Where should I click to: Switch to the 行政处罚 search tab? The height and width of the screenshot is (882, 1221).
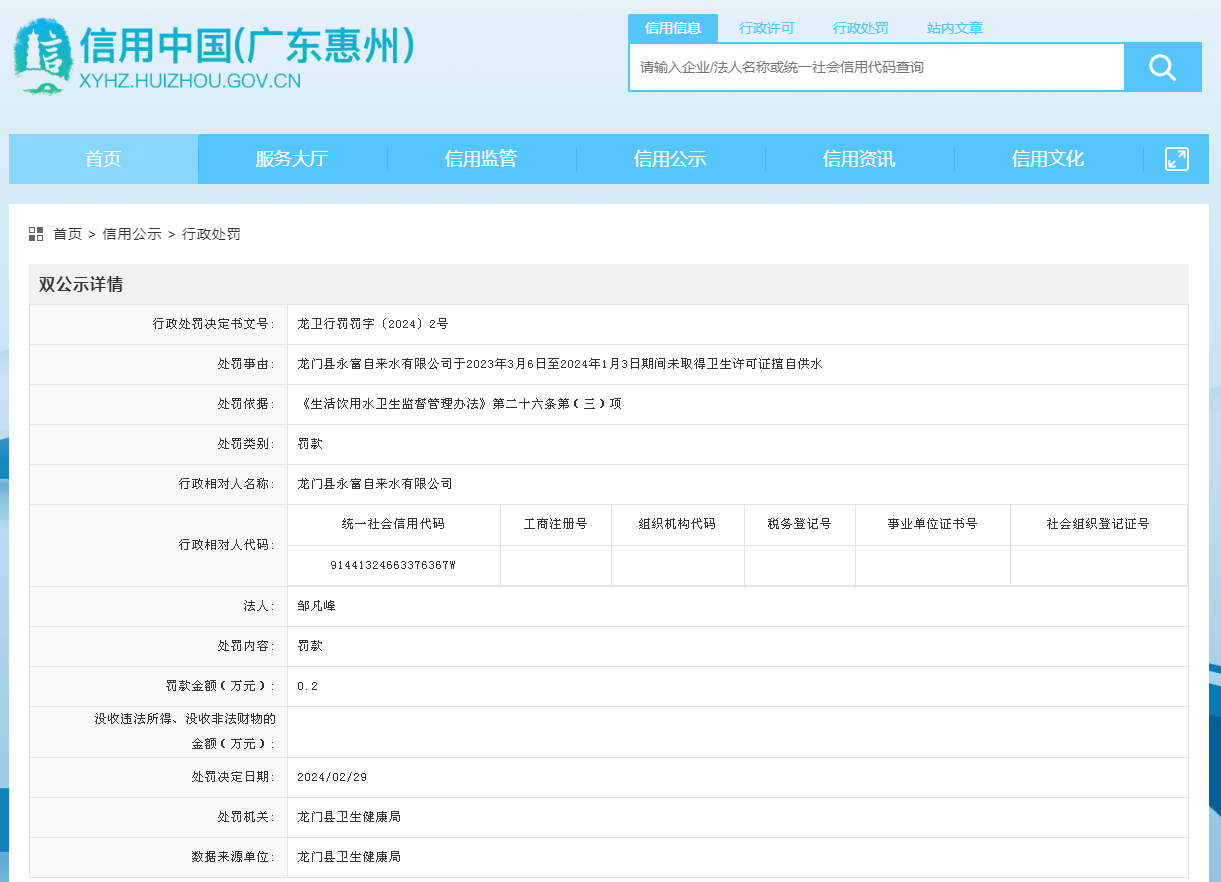pyautogui.click(x=861, y=28)
